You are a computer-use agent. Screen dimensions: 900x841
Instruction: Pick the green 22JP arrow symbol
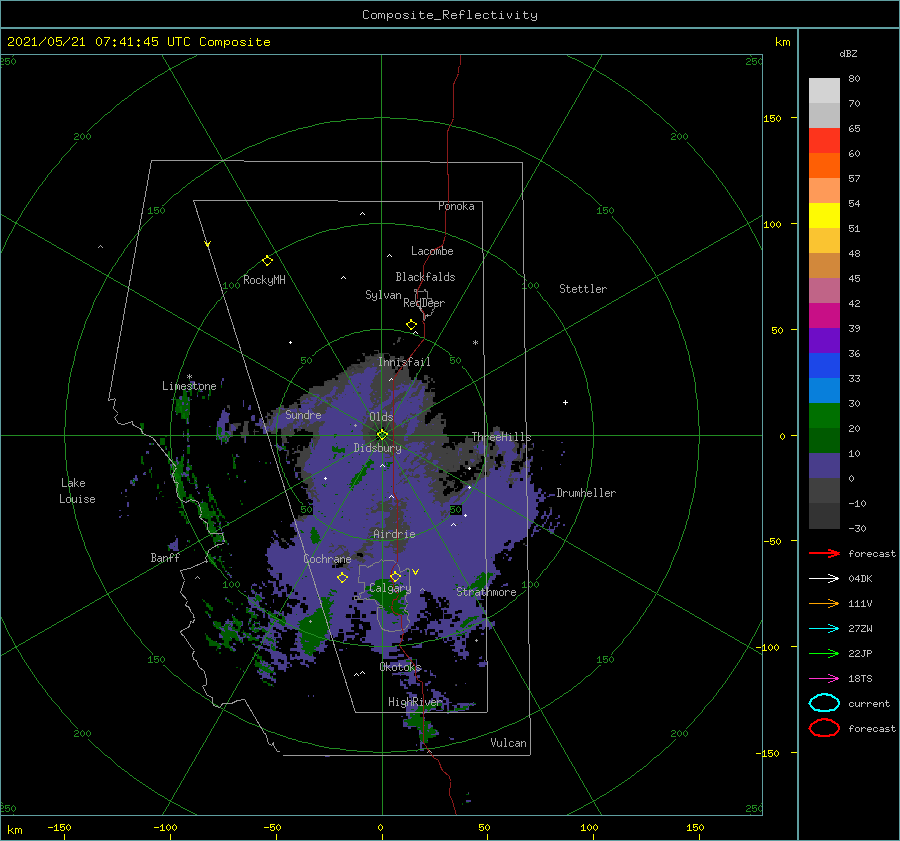coord(824,653)
